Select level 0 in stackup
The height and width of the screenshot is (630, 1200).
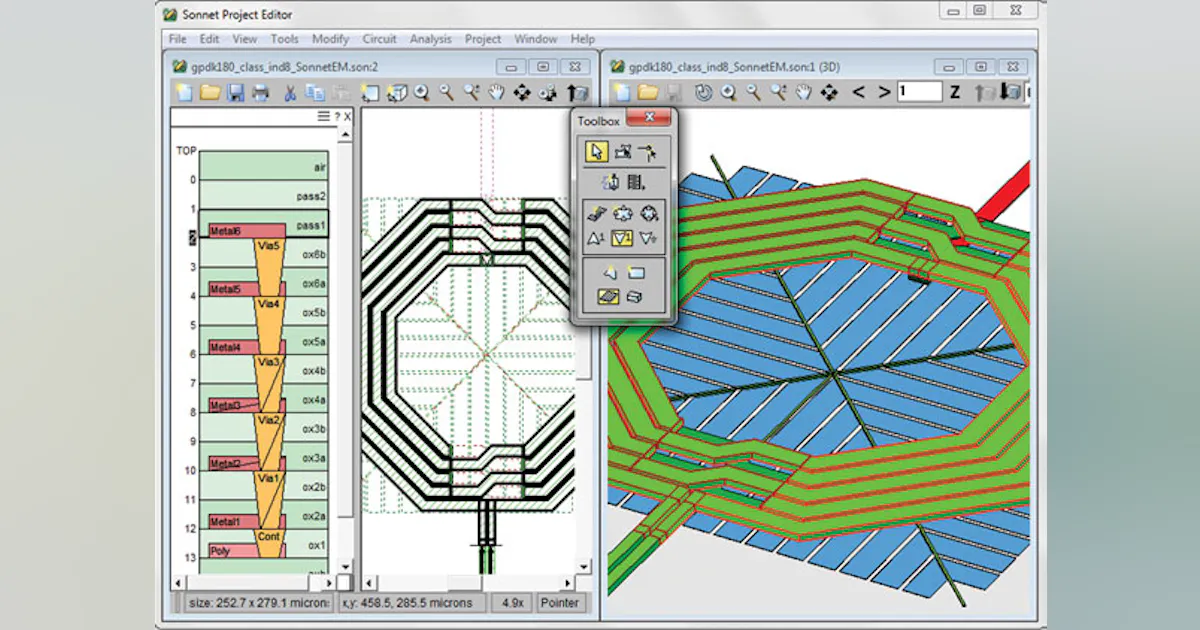coord(192,180)
